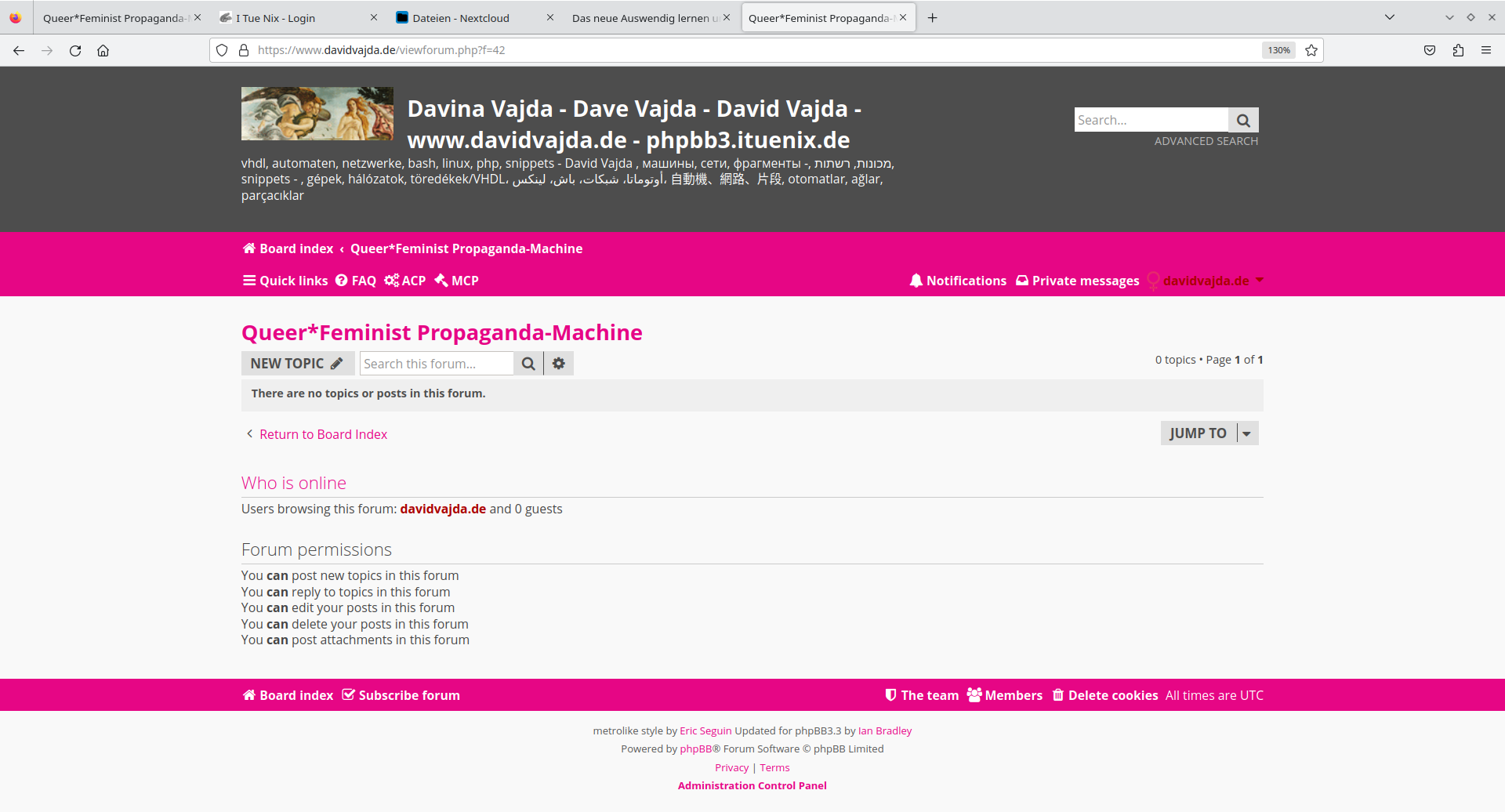This screenshot has width=1505, height=812.
Task: Follow the Return to Board Index link
Action: point(323,434)
